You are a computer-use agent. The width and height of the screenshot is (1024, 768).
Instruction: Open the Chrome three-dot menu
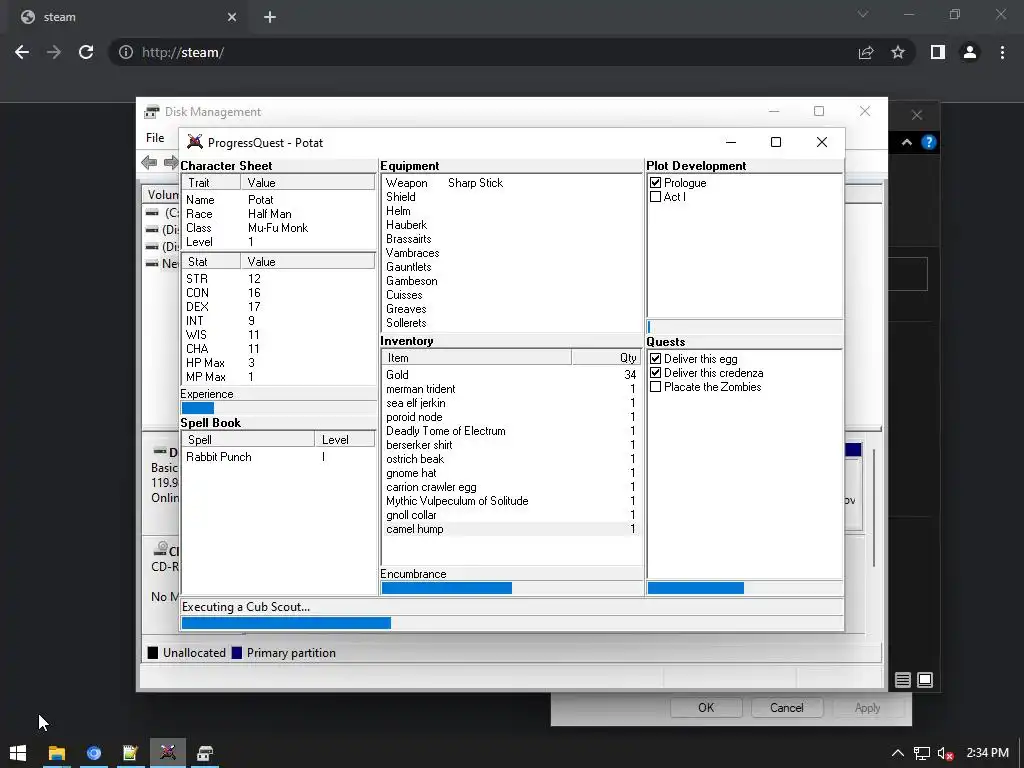click(1002, 52)
